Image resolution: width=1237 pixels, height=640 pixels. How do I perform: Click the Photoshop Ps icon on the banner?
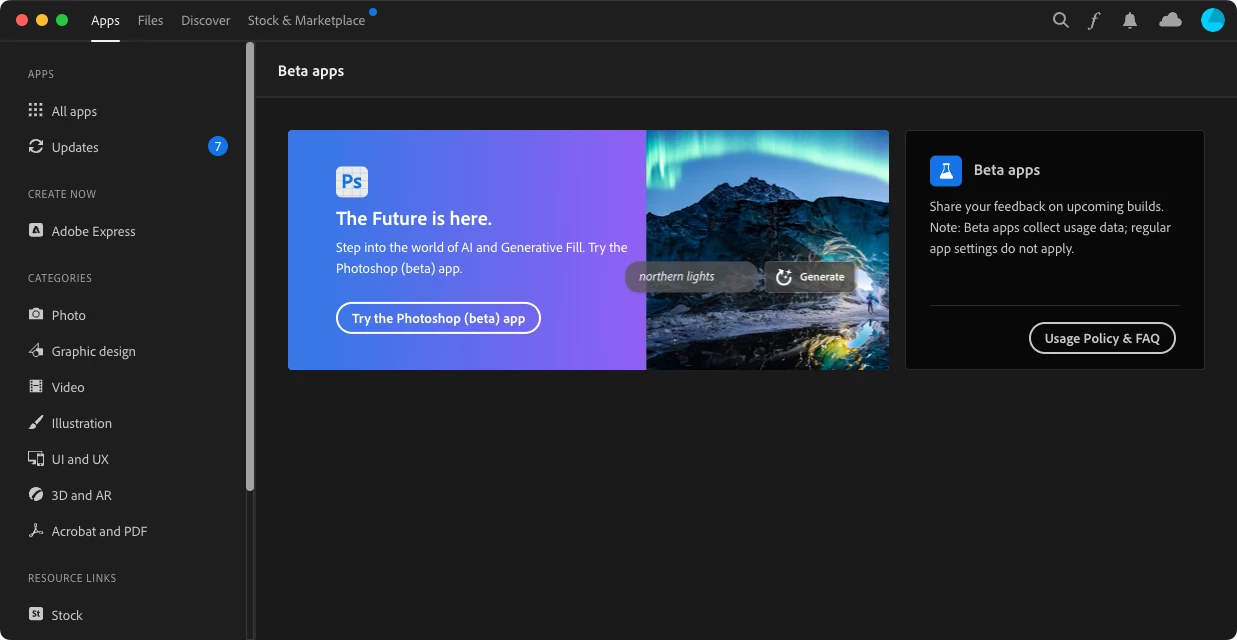[352, 181]
